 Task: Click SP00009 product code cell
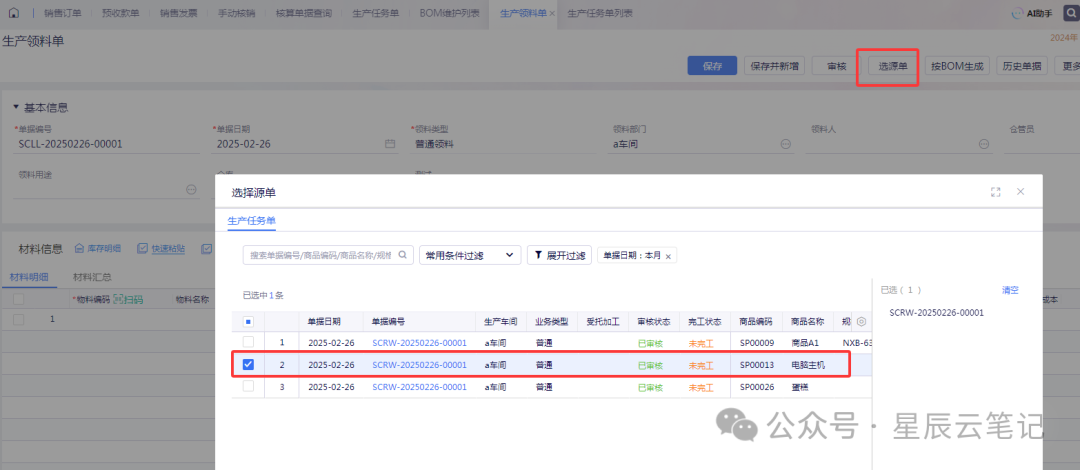pyautogui.click(x=757, y=343)
